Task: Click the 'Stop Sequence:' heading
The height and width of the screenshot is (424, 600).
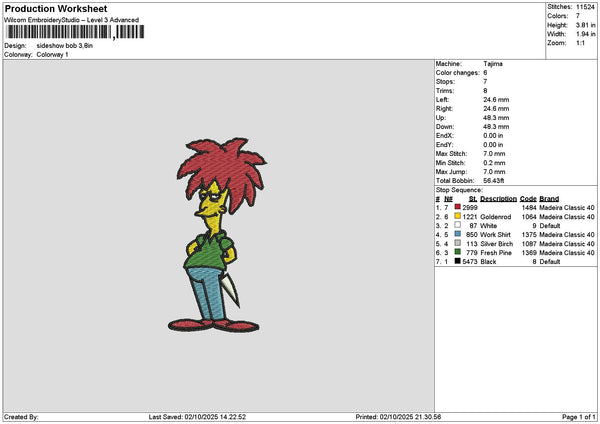Action: point(459,190)
